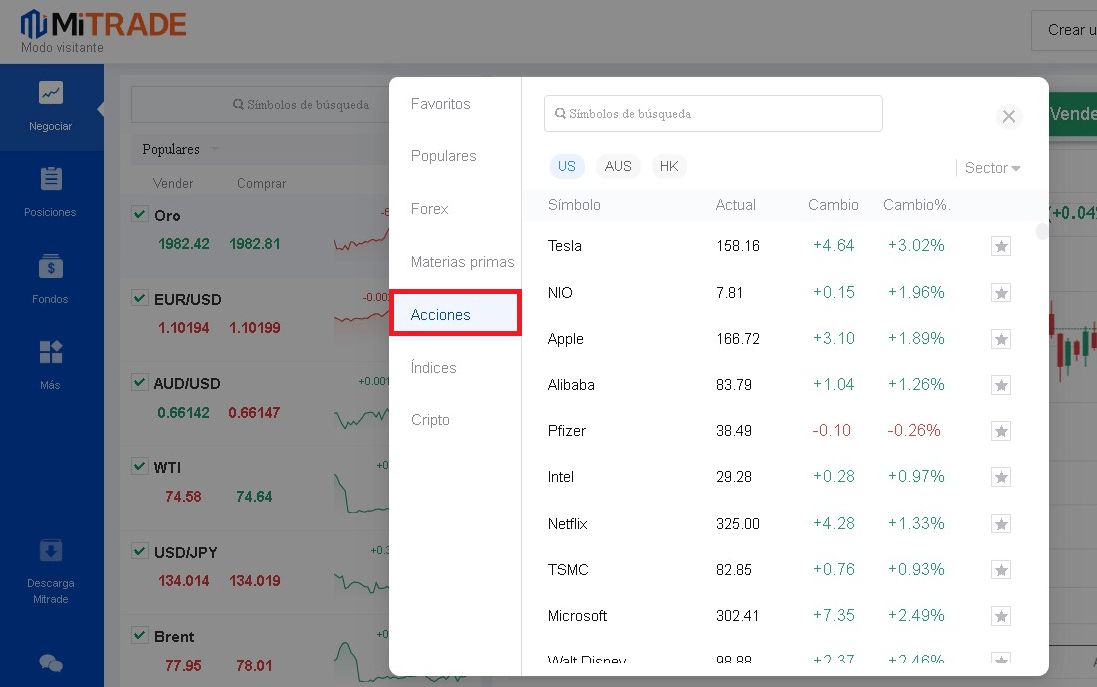Screen dimensions: 1097x687
Task: Focus the dialog symbol search field
Action: click(713, 113)
